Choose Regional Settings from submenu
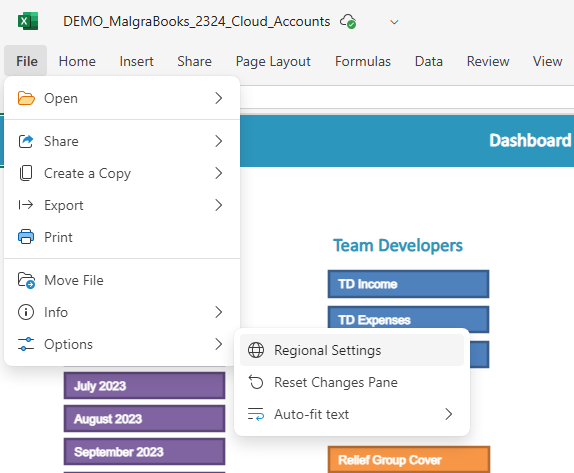Viewport: 574px width, 473px height. pos(352,350)
